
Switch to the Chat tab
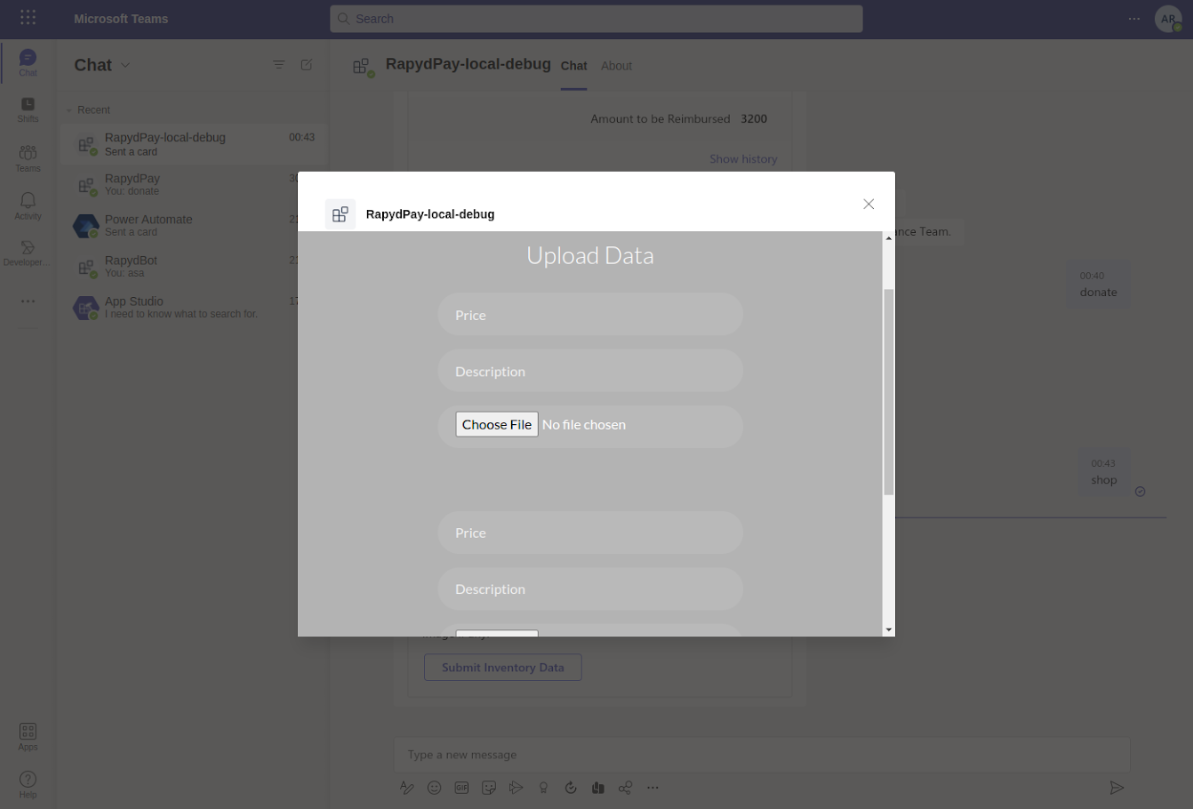574,66
